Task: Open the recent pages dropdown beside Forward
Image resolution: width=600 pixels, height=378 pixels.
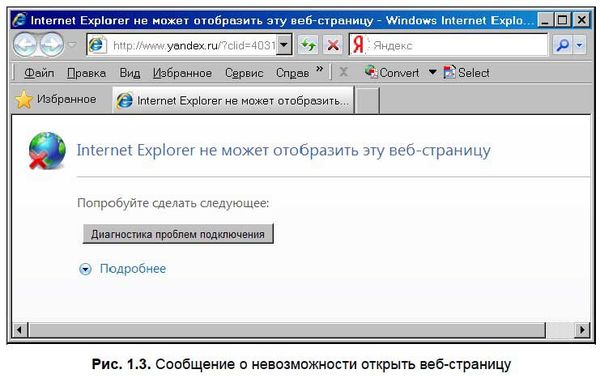Action: (x=72, y=45)
